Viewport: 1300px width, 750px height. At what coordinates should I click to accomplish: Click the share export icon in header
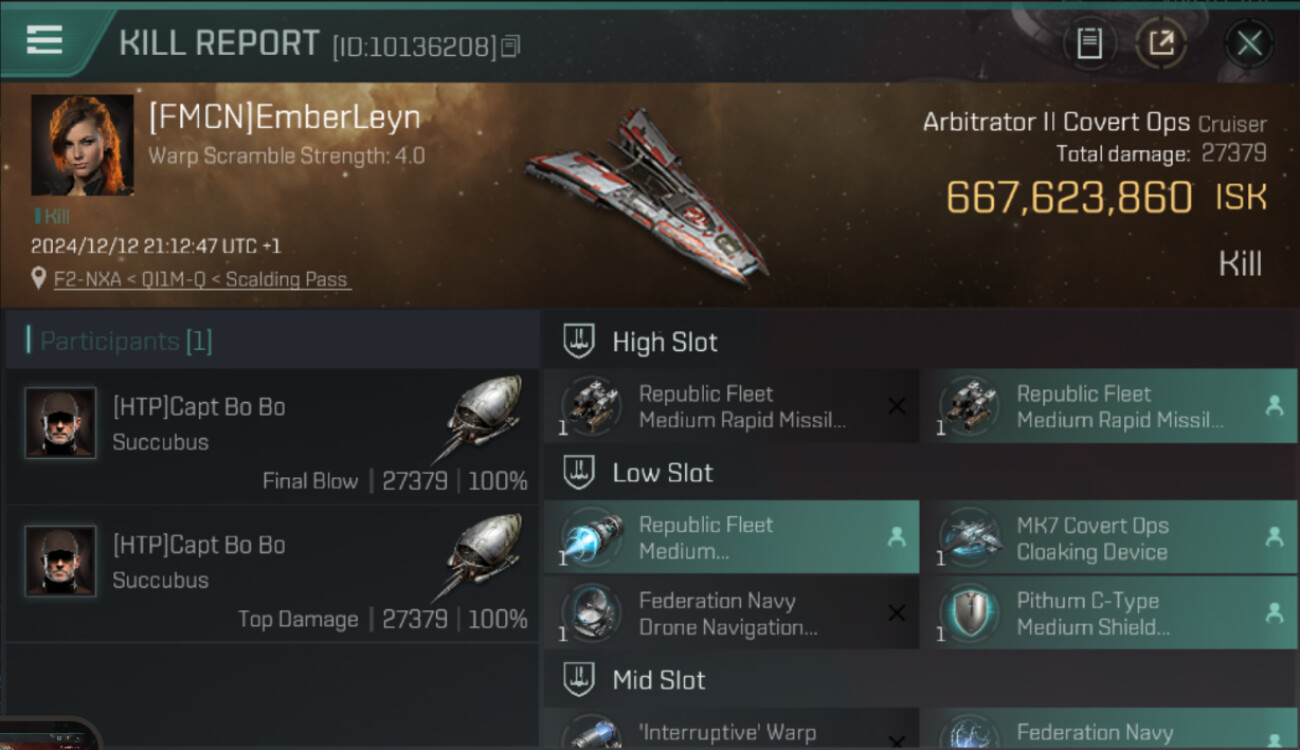(x=1161, y=43)
